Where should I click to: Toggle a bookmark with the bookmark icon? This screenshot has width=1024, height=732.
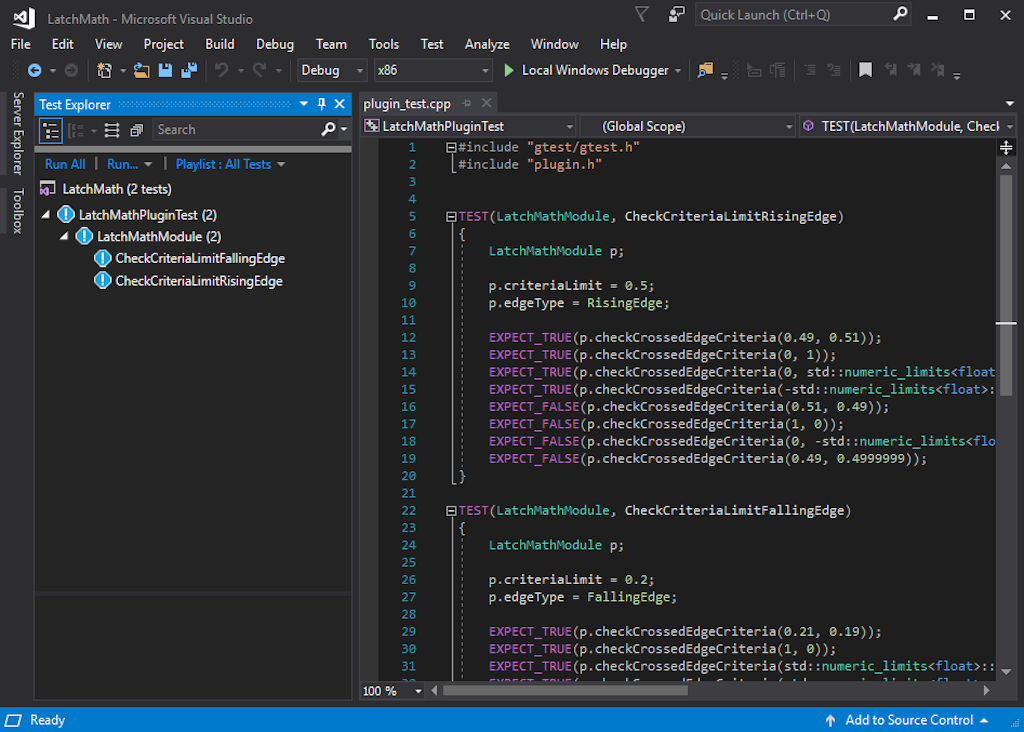865,70
